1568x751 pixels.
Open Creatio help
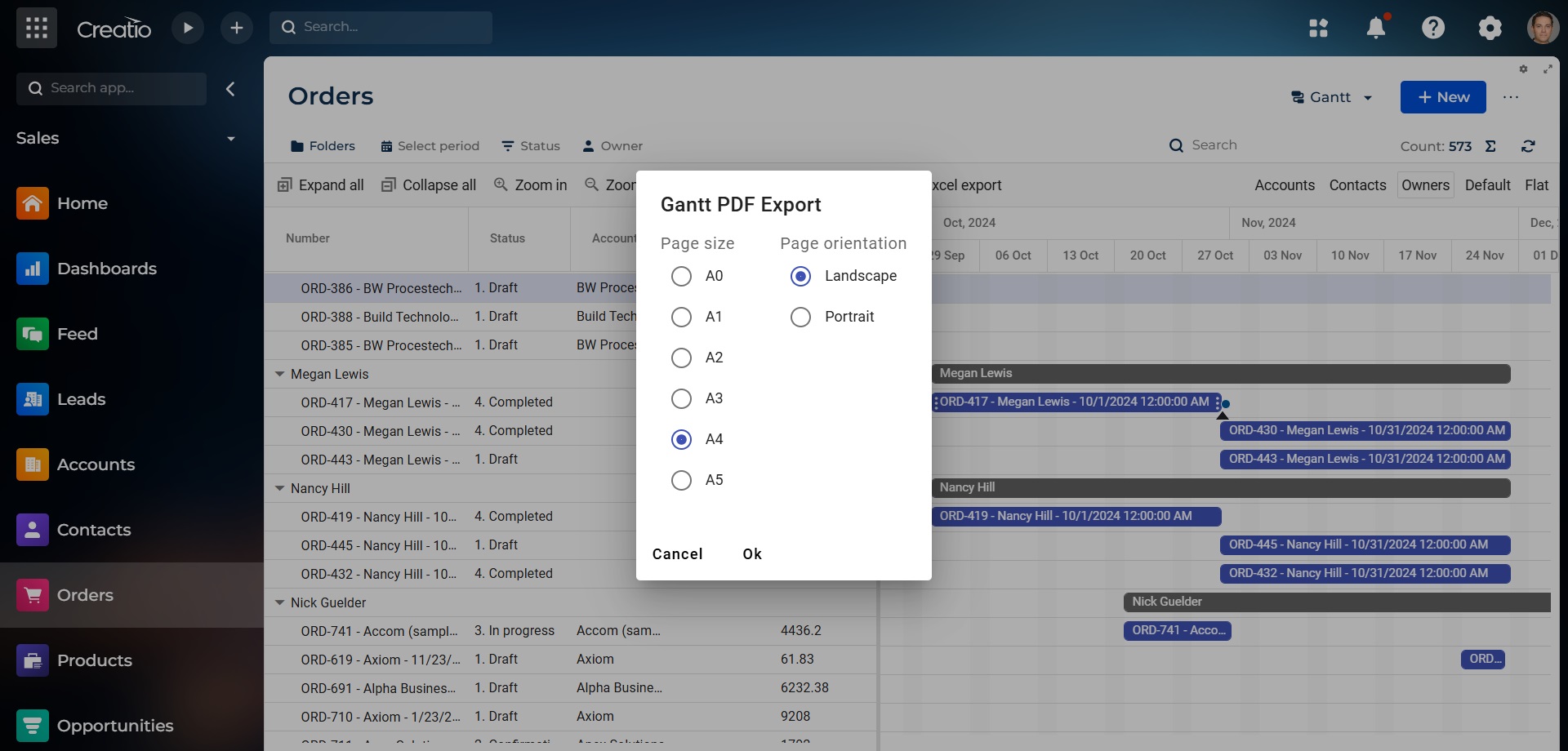click(x=1433, y=27)
